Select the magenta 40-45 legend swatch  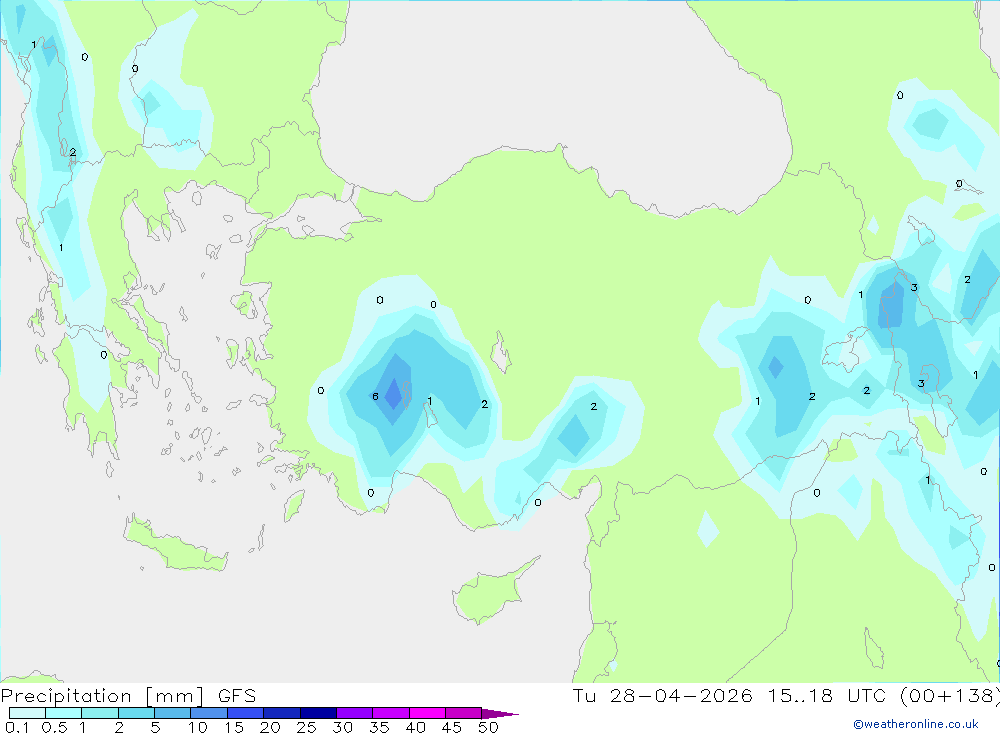[427, 713]
